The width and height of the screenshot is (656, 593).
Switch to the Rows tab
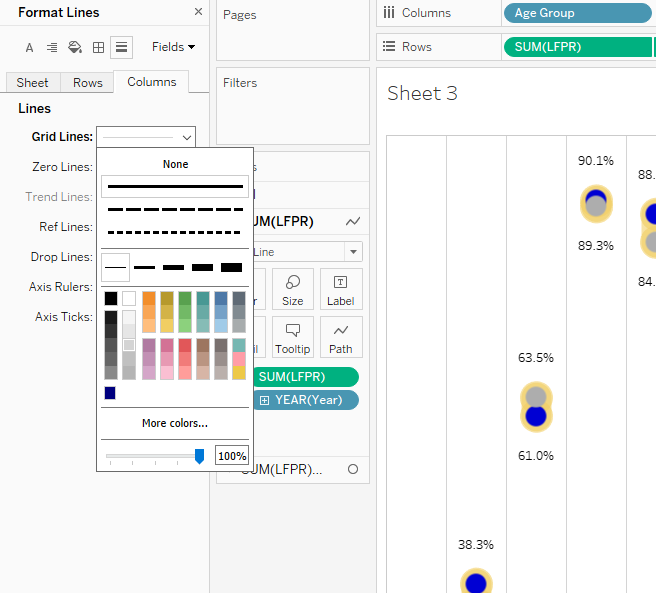click(x=88, y=83)
